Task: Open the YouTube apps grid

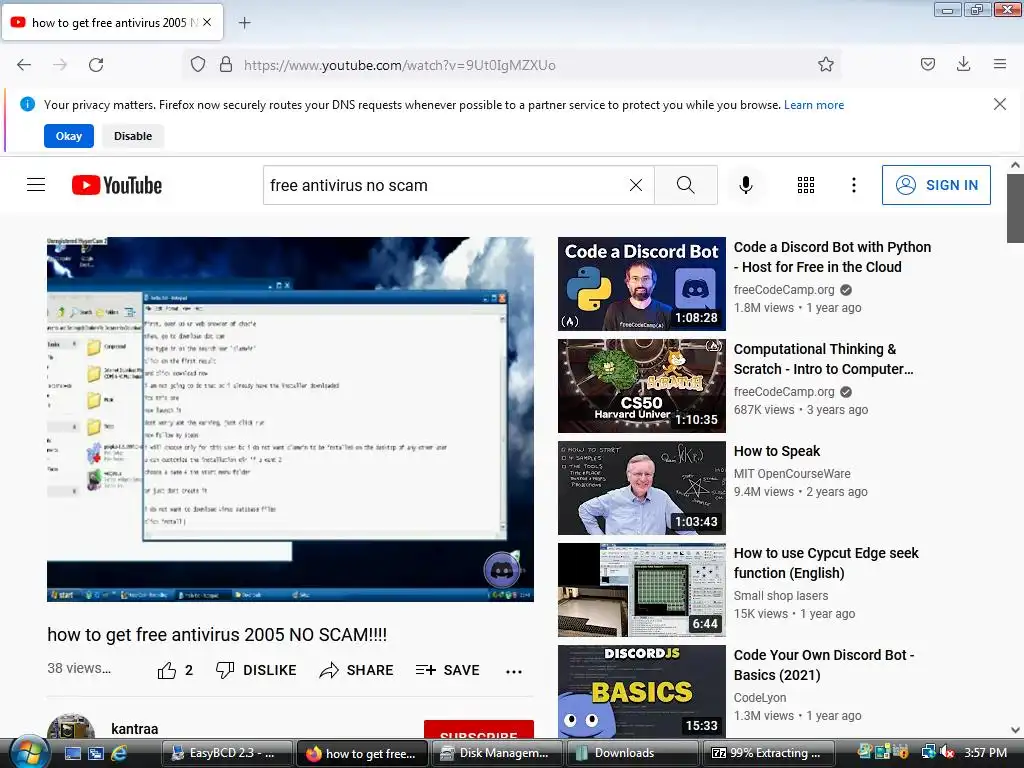Action: coord(806,185)
